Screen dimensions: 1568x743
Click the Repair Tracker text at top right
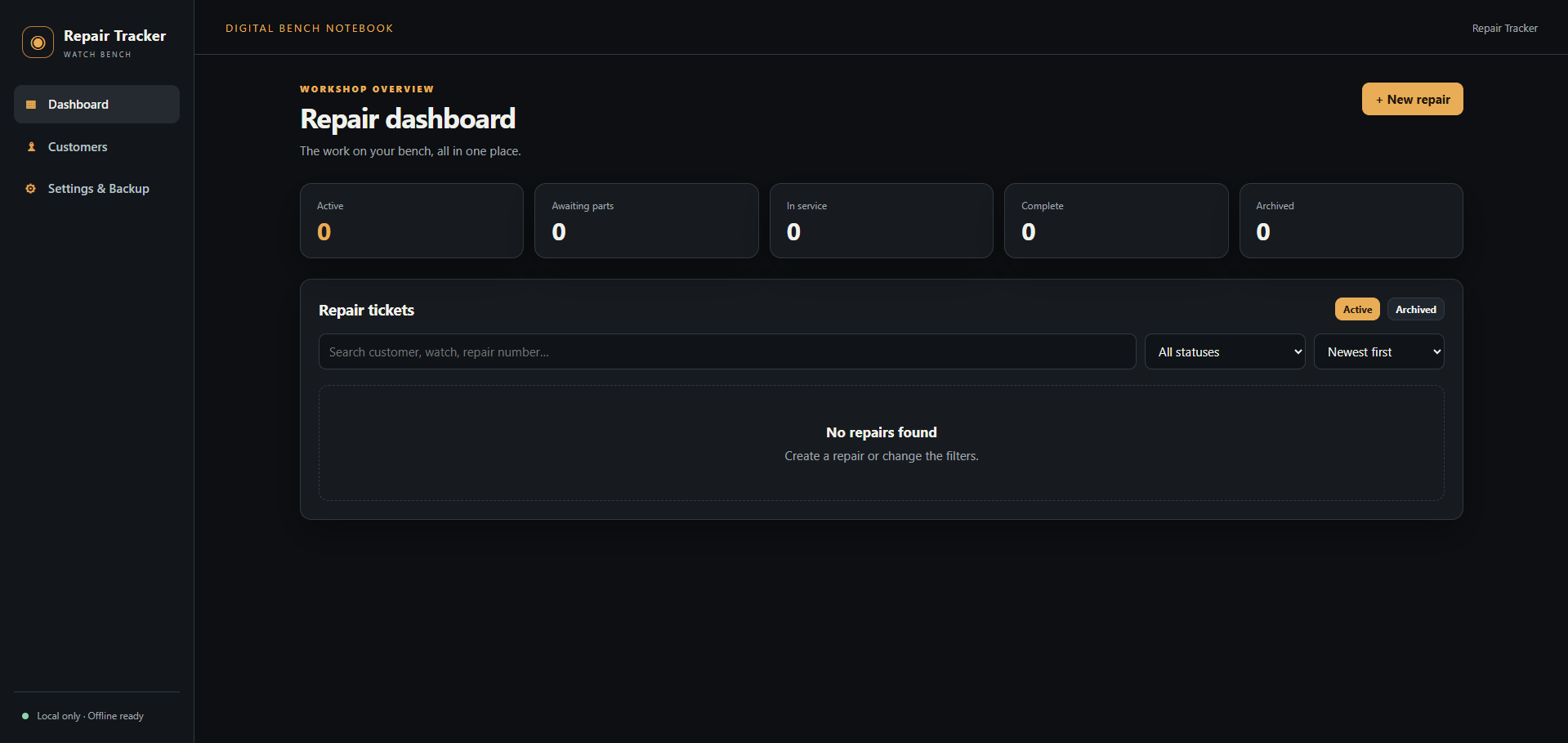pyautogui.click(x=1504, y=28)
